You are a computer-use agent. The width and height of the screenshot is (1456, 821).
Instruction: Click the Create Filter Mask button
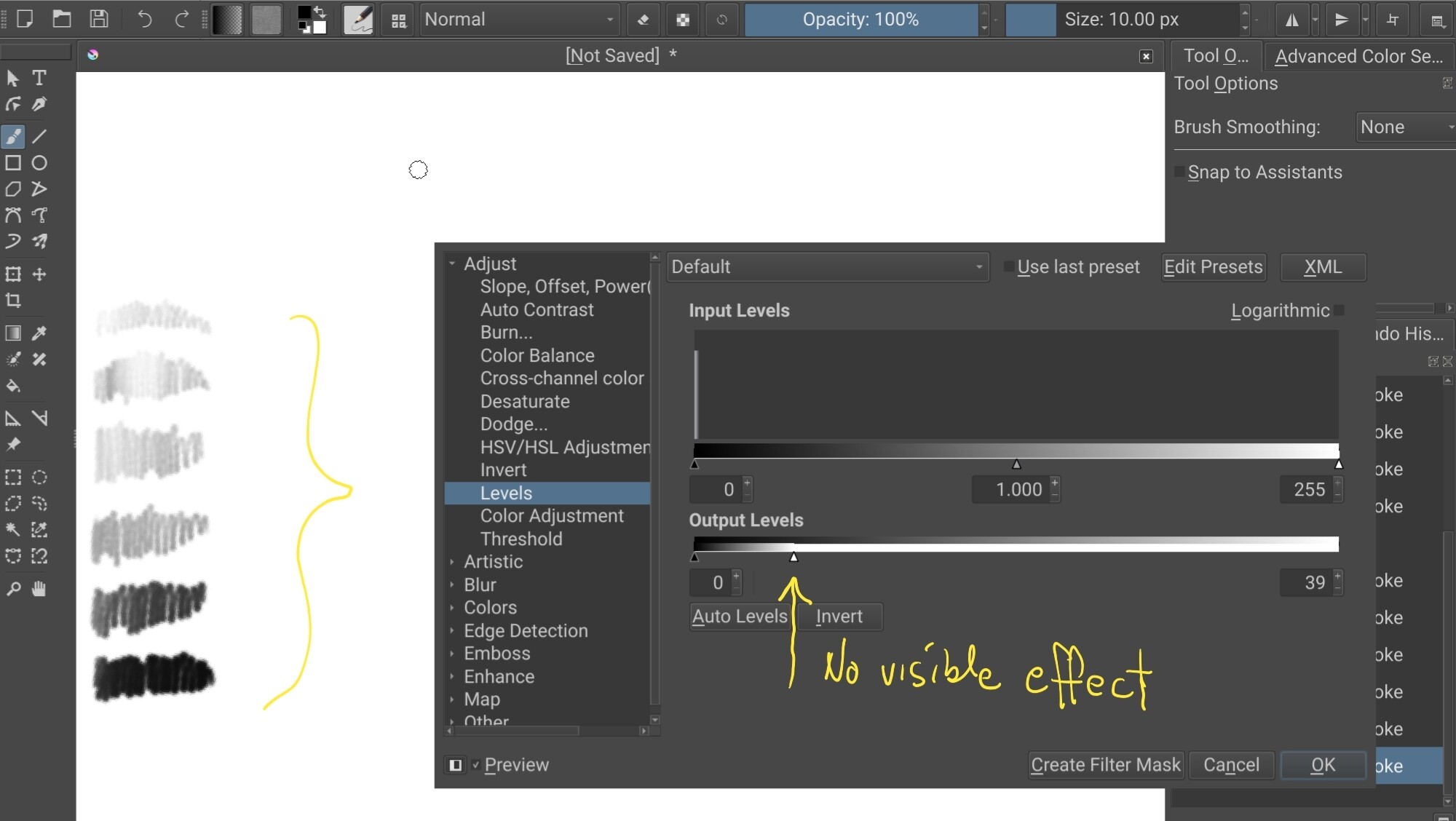[1105, 765]
